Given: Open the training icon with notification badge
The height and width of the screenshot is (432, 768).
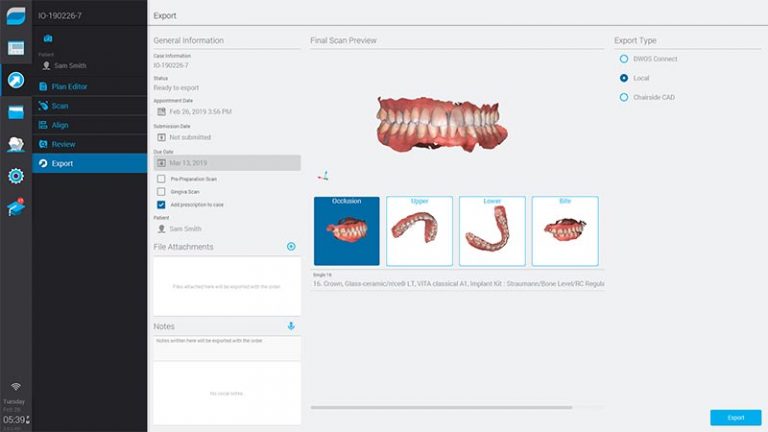Looking at the screenshot, I should pyautogui.click(x=16, y=208).
